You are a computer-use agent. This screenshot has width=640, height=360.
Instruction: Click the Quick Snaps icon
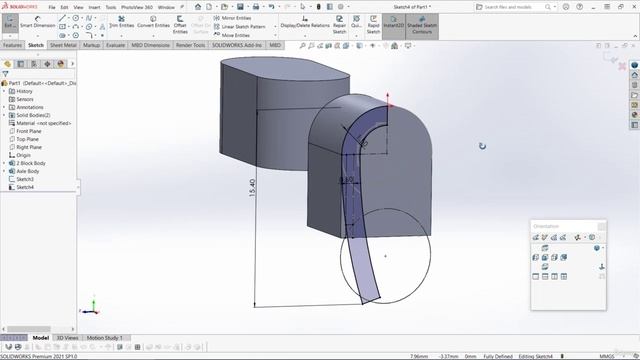click(356, 22)
